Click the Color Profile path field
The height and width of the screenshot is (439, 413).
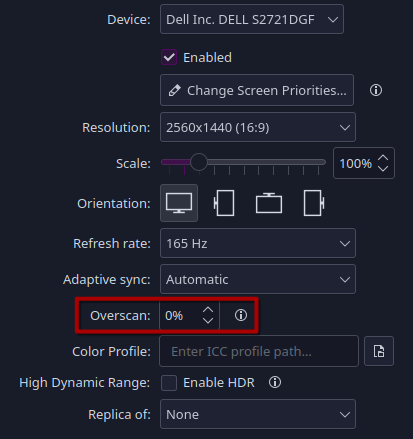coord(259,351)
